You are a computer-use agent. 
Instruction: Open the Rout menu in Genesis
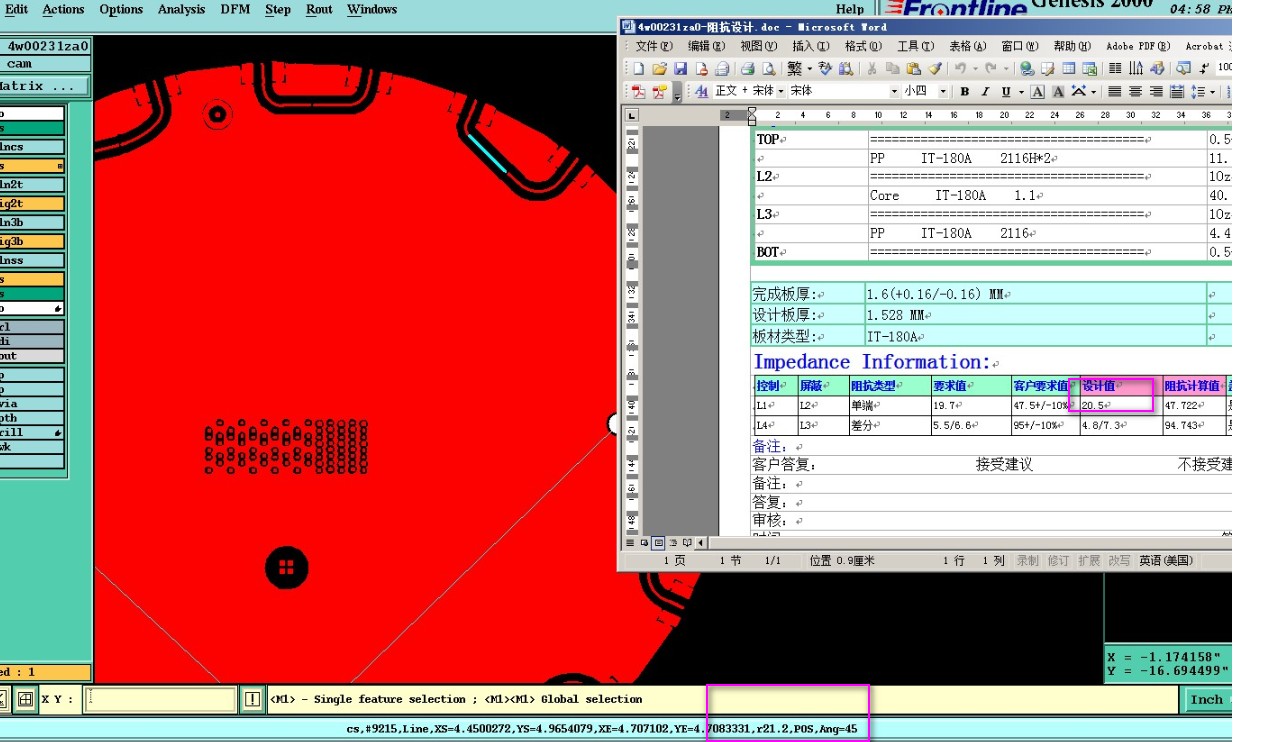(x=319, y=10)
